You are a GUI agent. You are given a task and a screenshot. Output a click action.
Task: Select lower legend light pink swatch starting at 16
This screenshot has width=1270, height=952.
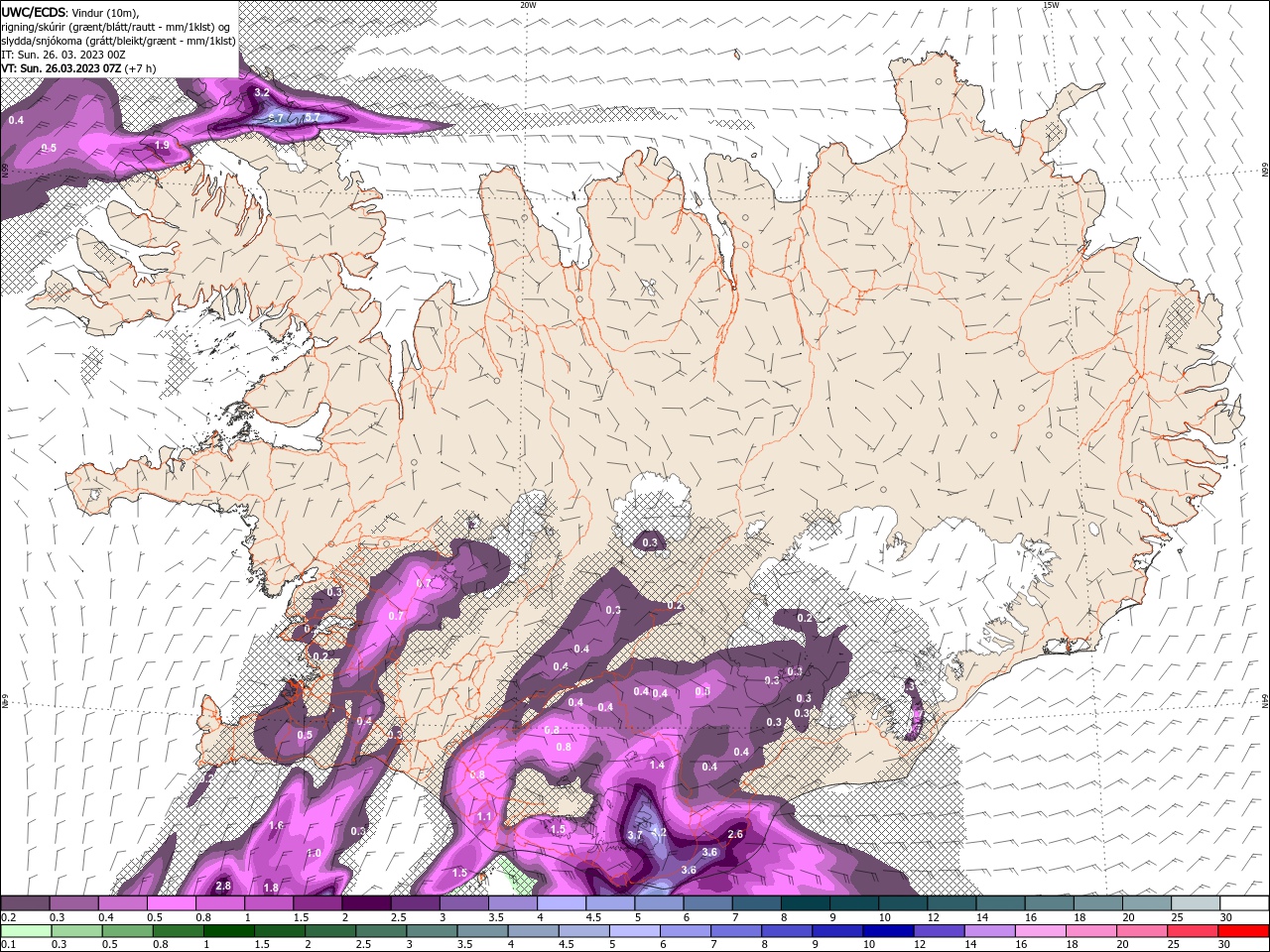[1039, 931]
